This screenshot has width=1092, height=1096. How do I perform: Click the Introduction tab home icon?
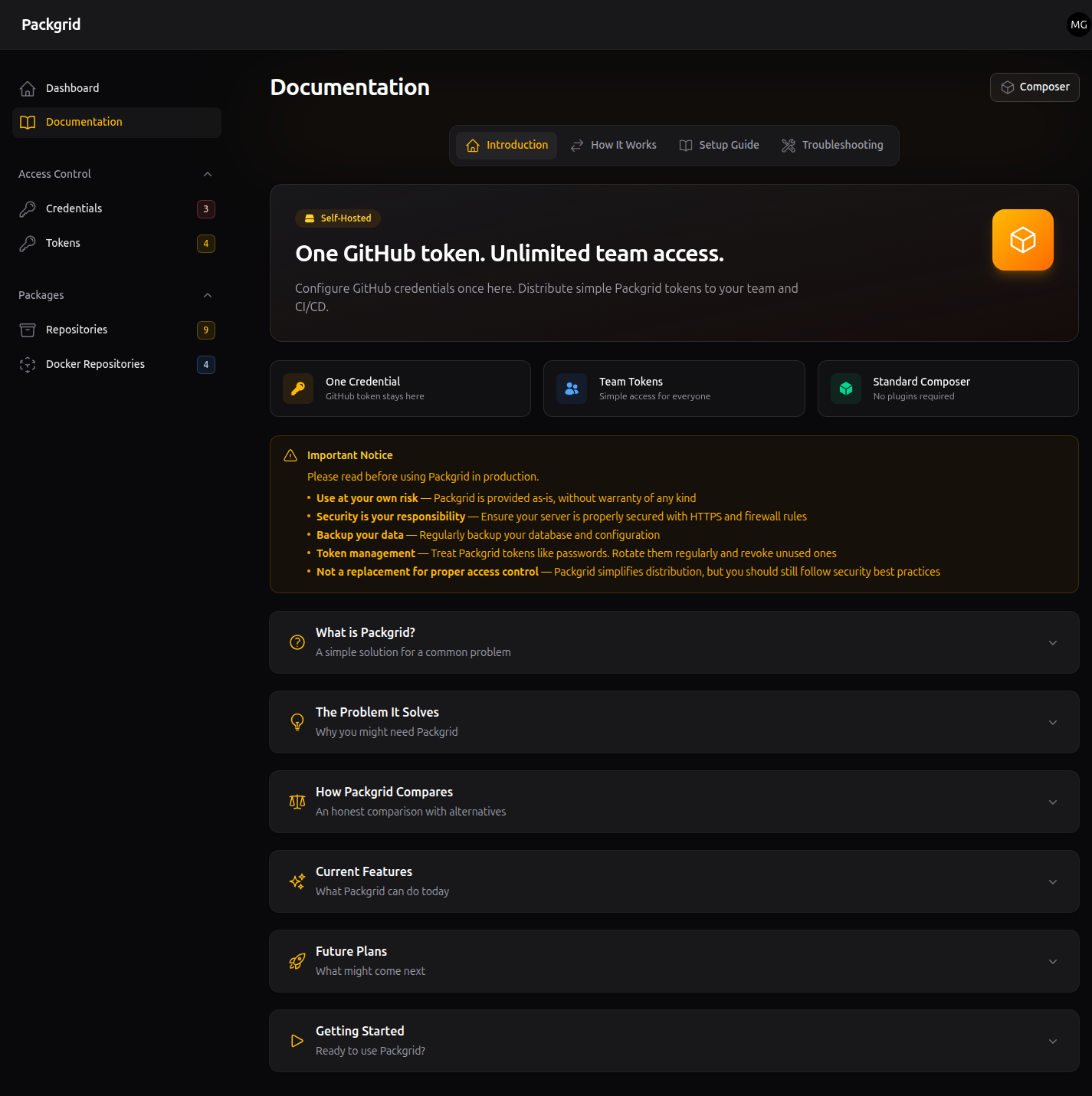coord(473,146)
